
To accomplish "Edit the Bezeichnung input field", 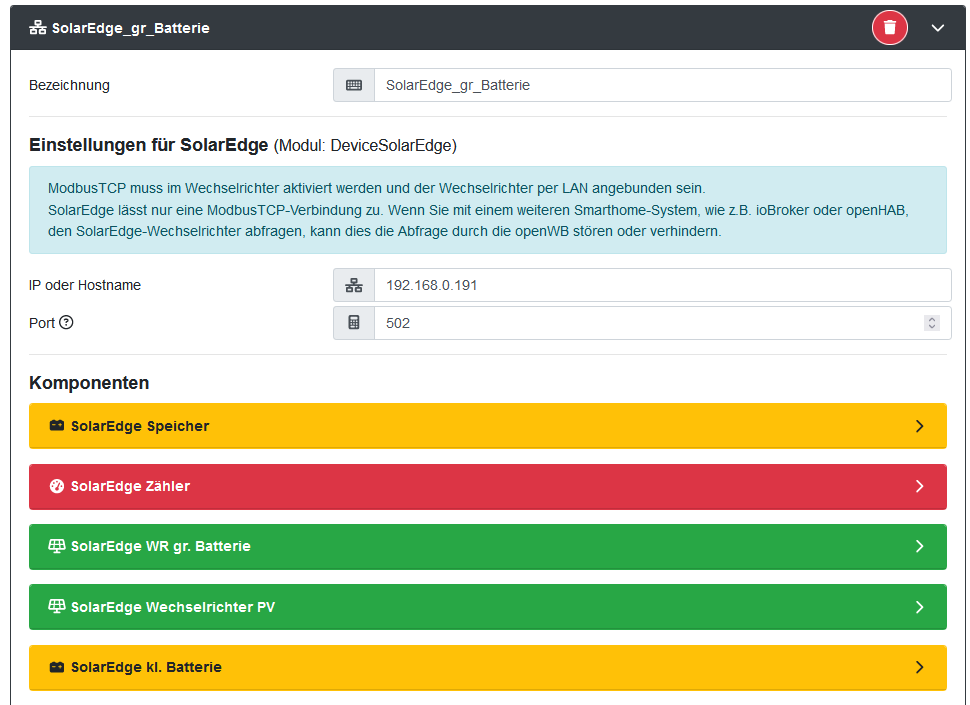I will [663, 85].
